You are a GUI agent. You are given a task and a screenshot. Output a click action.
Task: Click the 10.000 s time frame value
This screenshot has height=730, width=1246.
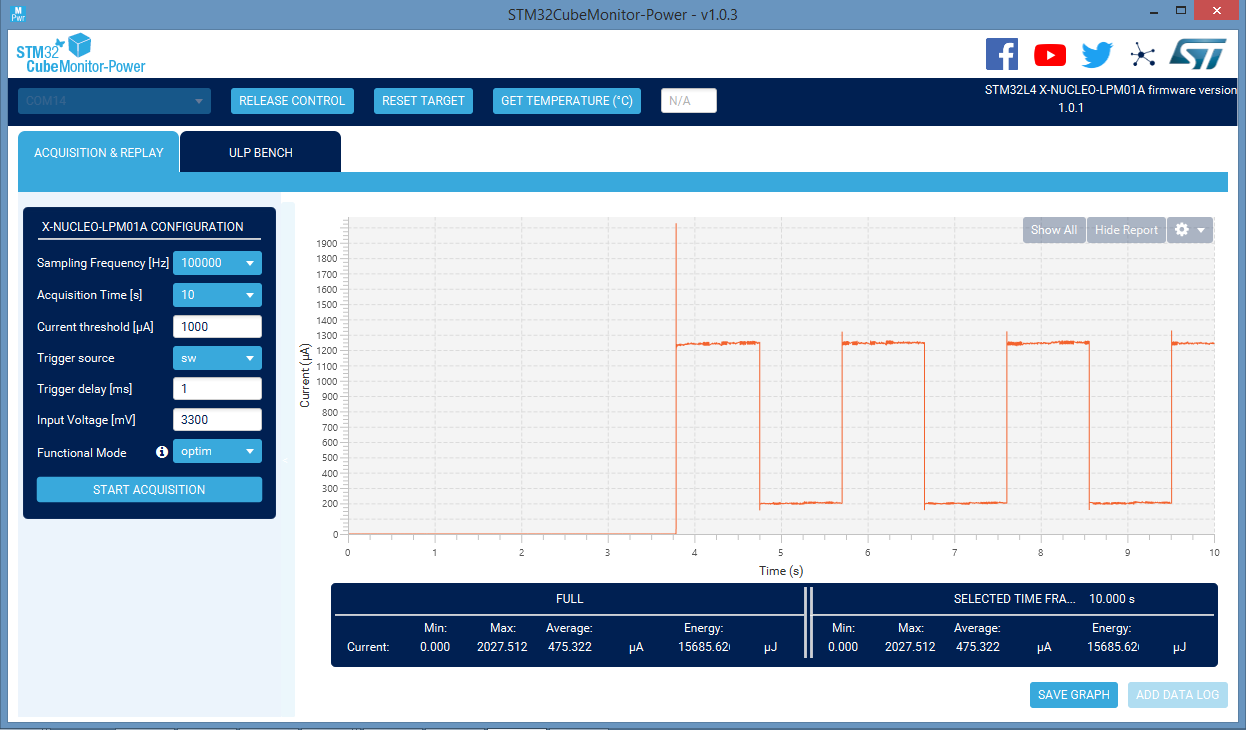coord(1112,599)
